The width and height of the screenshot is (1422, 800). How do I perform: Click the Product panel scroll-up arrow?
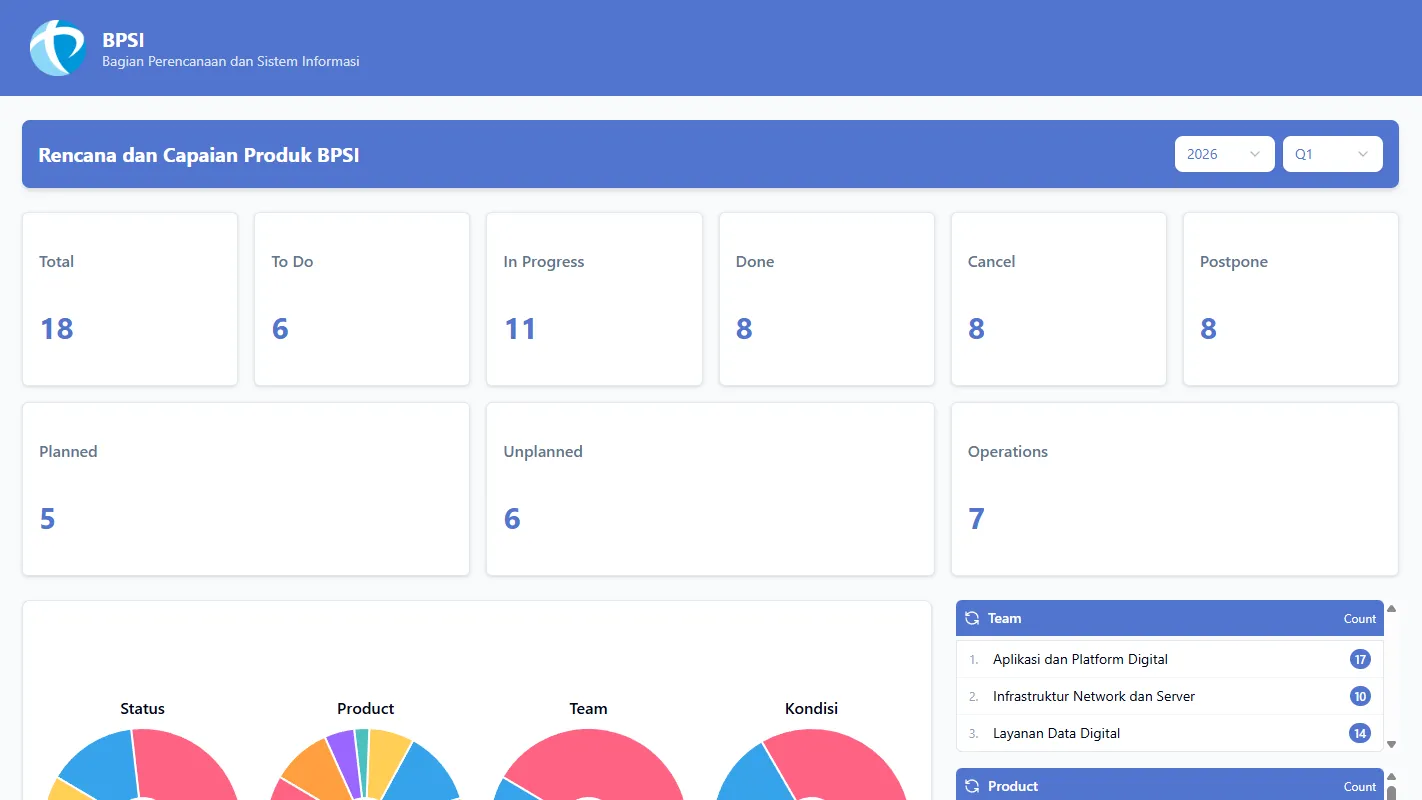click(x=1392, y=775)
